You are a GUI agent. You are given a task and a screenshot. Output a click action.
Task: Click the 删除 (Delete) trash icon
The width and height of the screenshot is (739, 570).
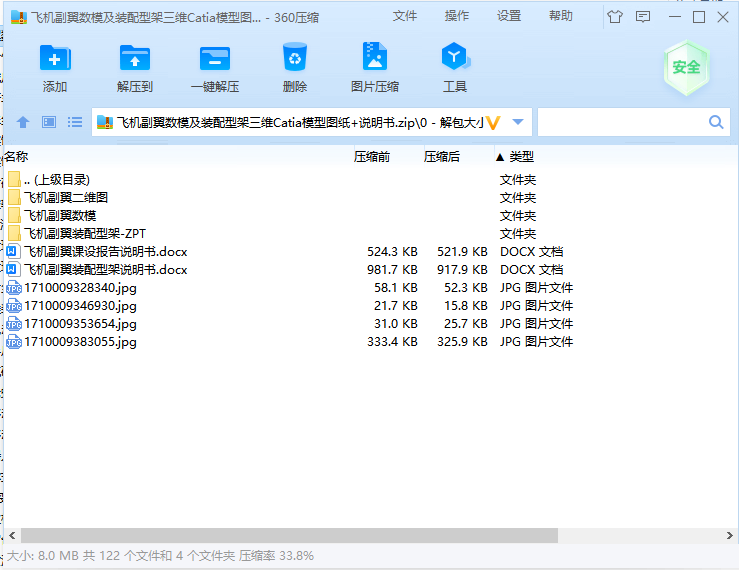pos(295,57)
